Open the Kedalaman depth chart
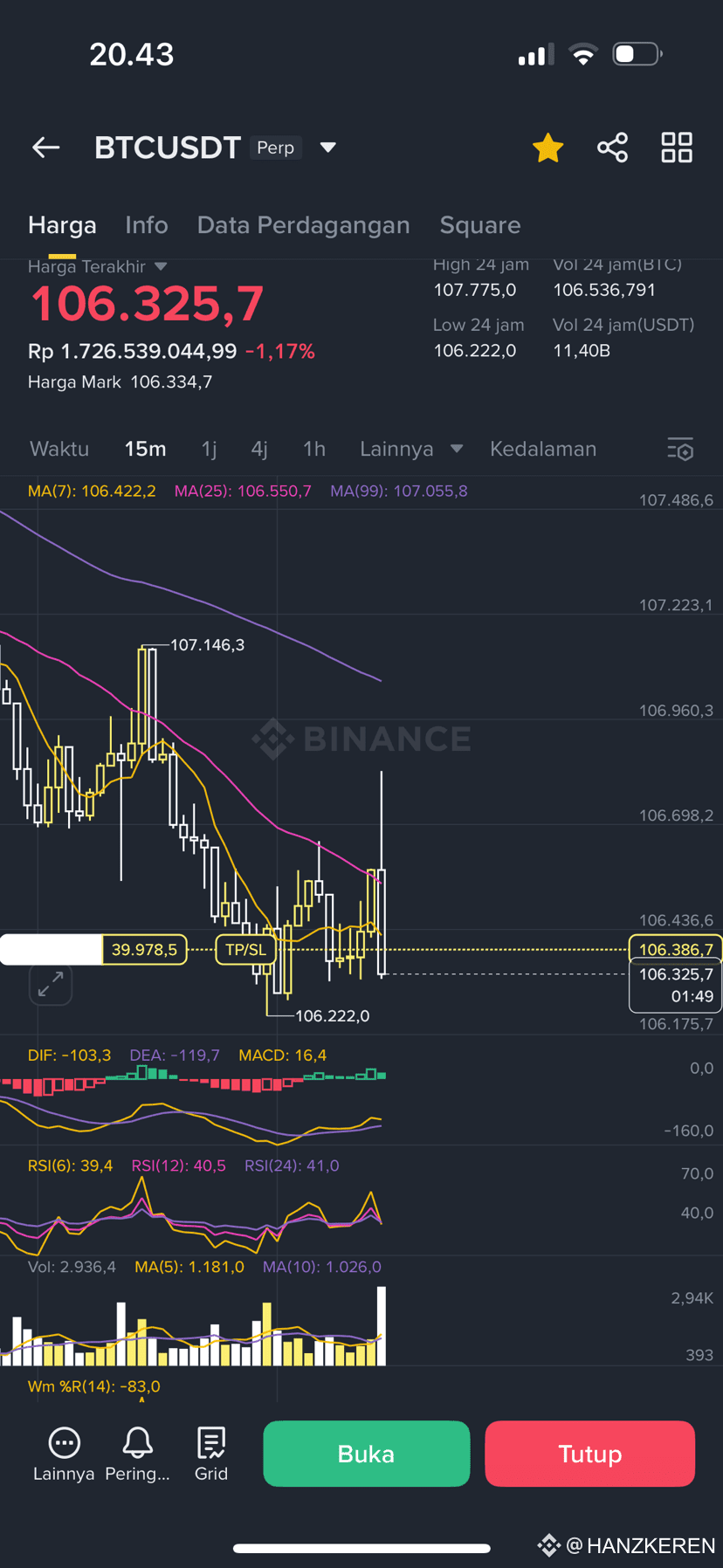 543,449
